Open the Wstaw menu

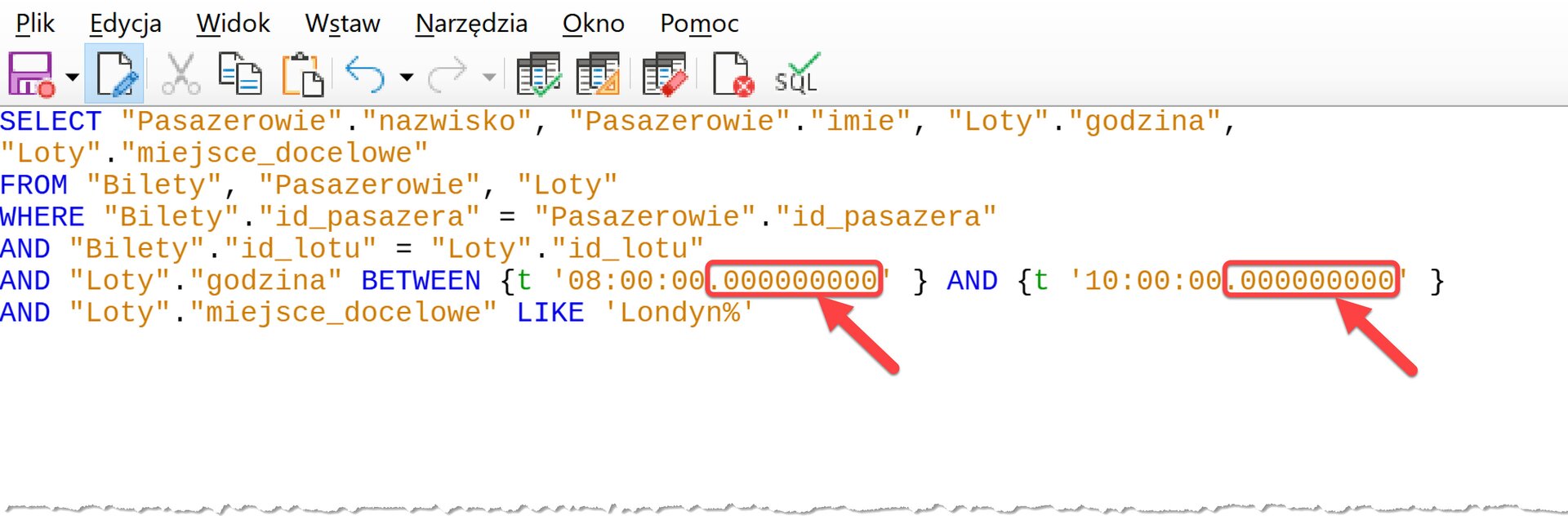pyautogui.click(x=342, y=23)
